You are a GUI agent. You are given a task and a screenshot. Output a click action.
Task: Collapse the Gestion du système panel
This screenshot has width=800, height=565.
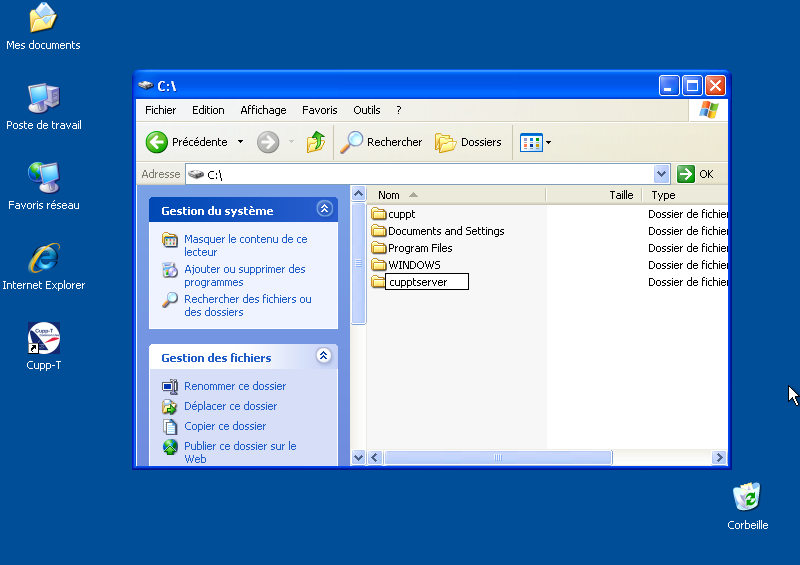pyautogui.click(x=323, y=209)
